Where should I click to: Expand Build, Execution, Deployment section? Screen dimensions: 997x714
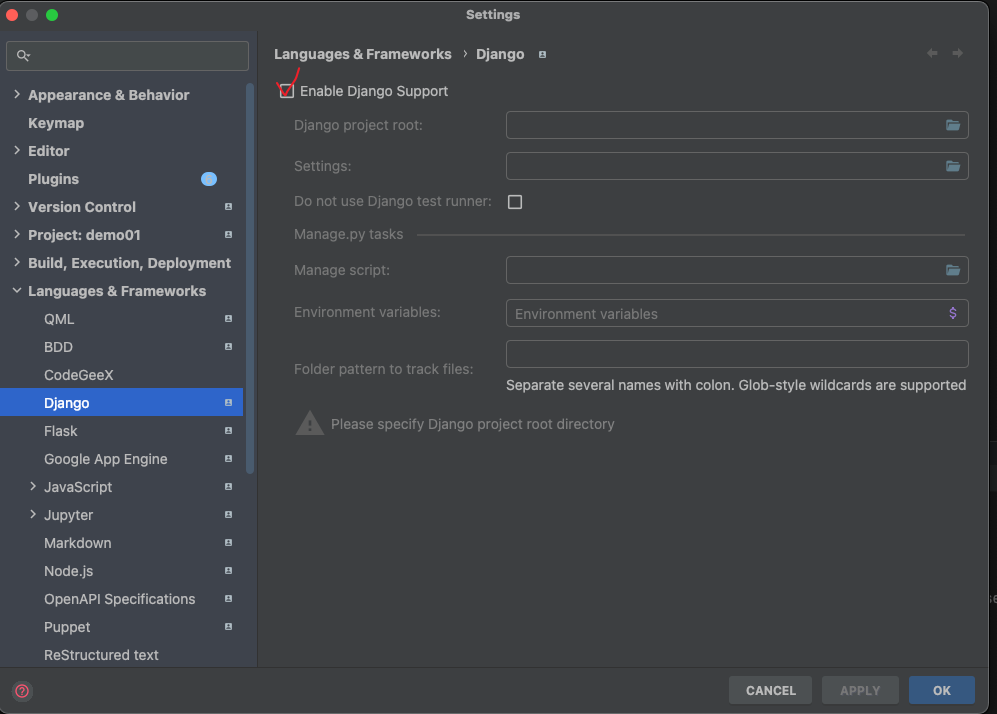coord(17,262)
